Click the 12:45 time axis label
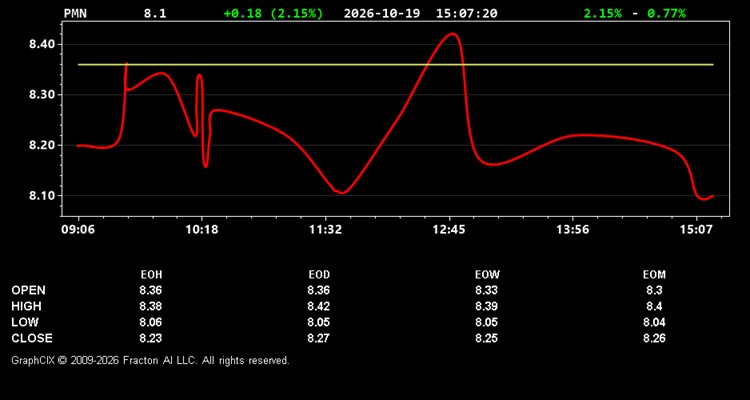This screenshot has height=400, width=750. pos(449,230)
